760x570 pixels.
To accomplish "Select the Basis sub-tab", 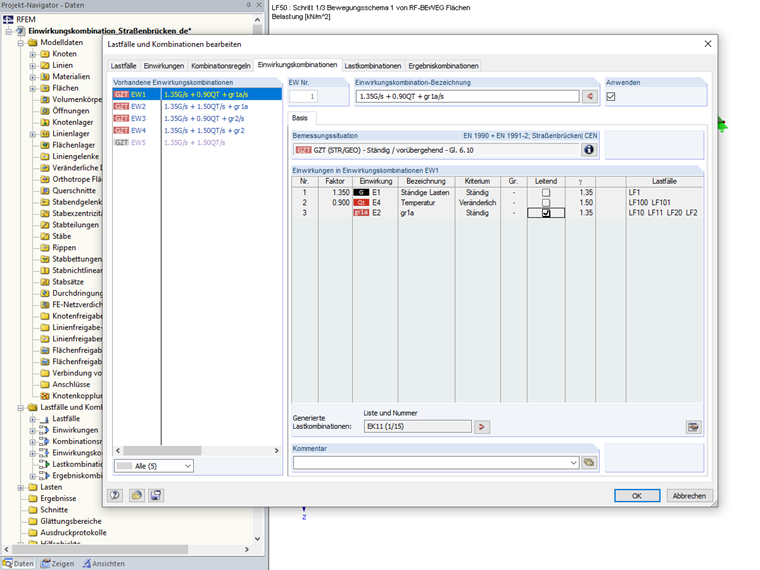I will click(x=300, y=118).
